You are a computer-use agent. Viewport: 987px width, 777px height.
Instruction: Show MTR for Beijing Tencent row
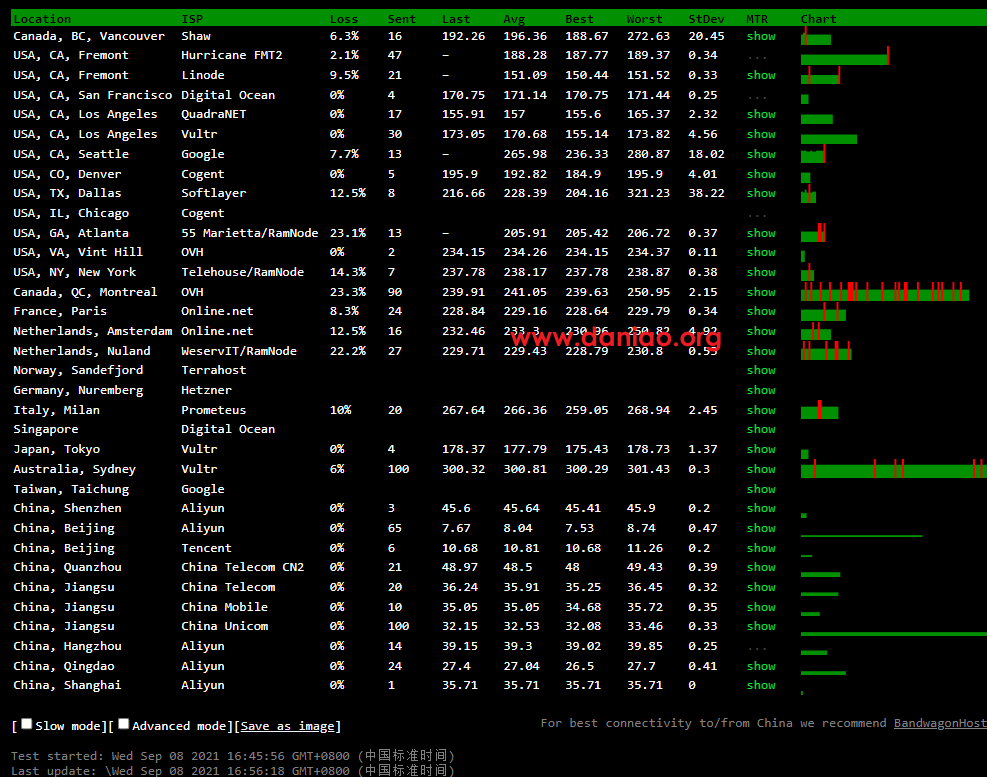click(761, 548)
